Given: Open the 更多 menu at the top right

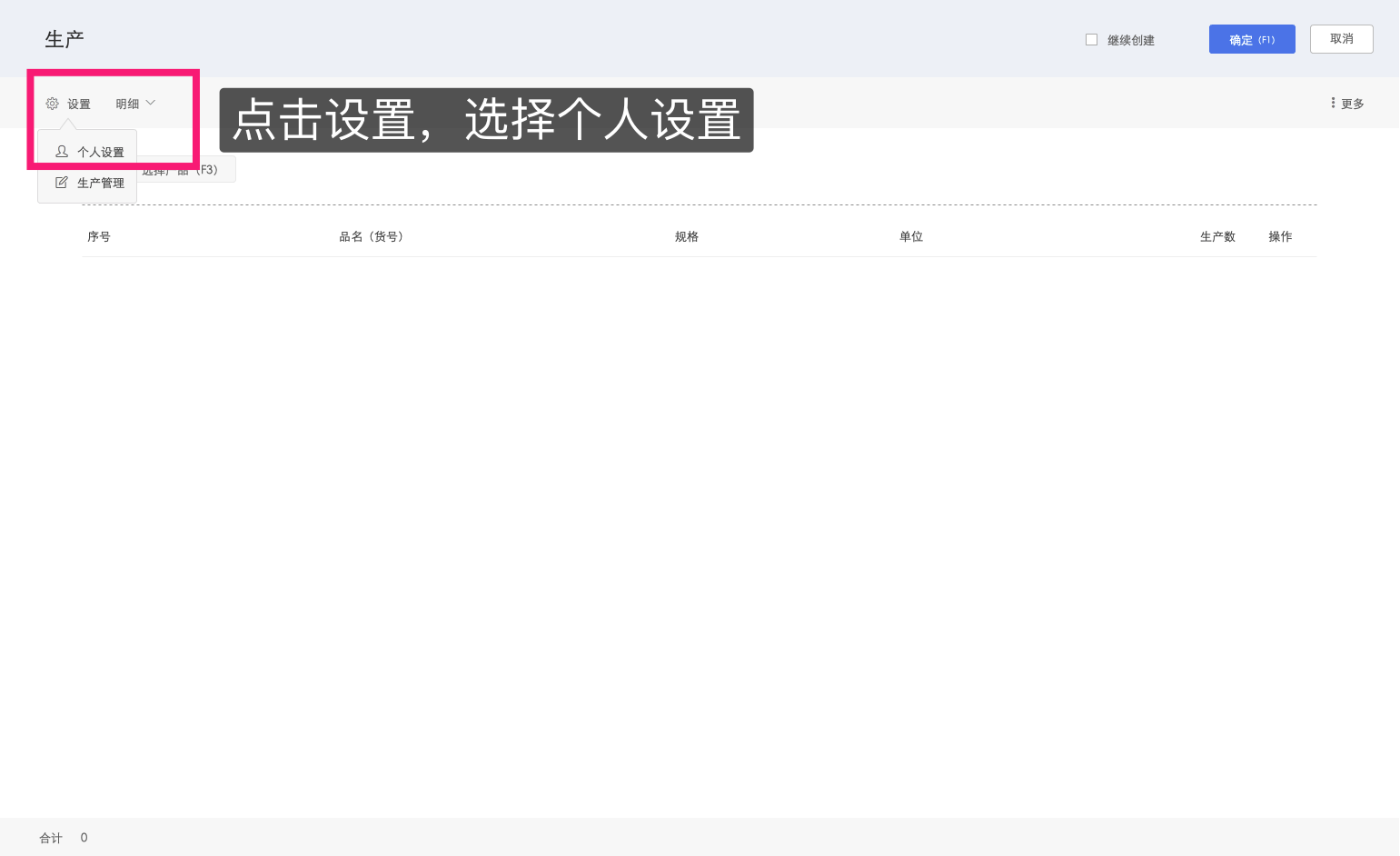Looking at the screenshot, I should point(1351,103).
